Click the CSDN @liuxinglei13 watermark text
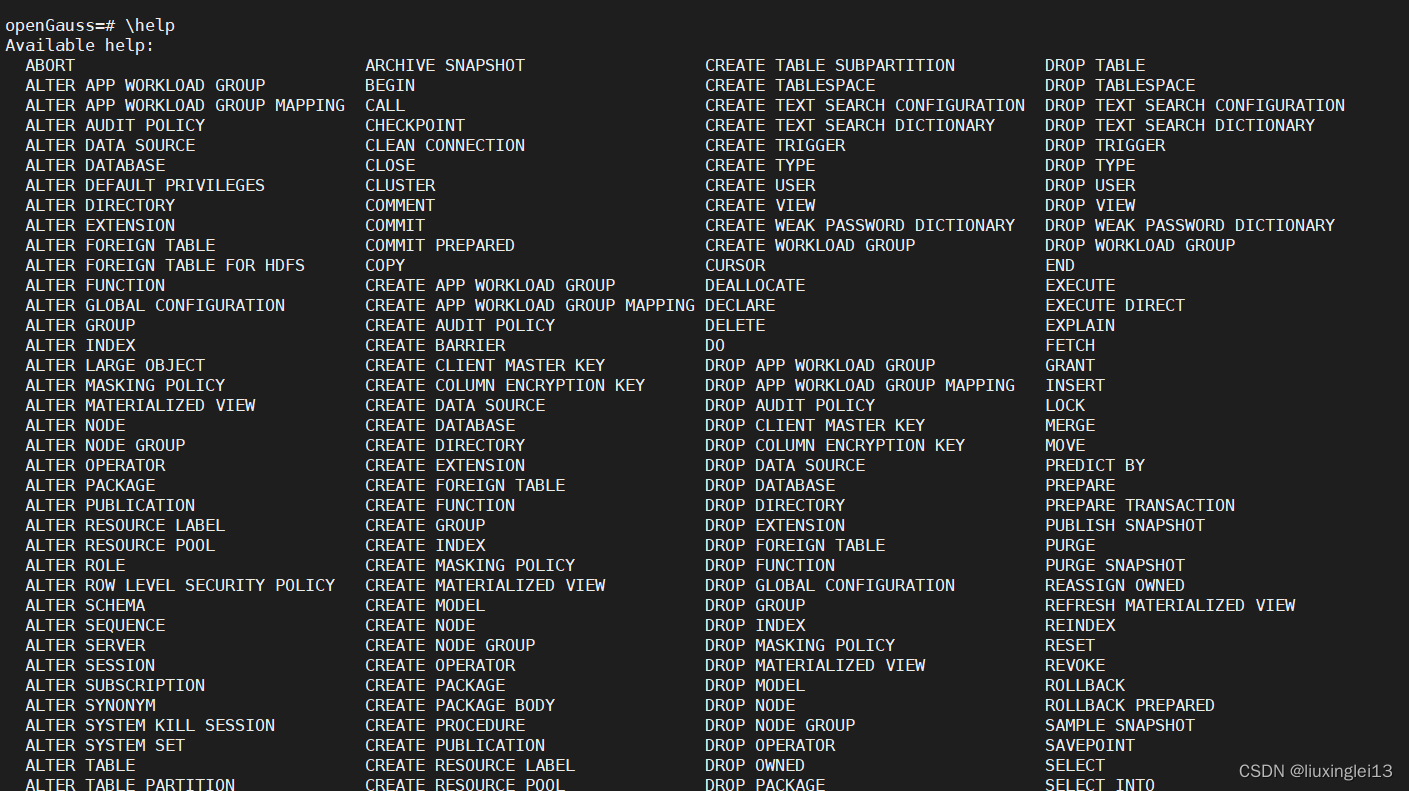The height and width of the screenshot is (791, 1409). tap(1316, 771)
